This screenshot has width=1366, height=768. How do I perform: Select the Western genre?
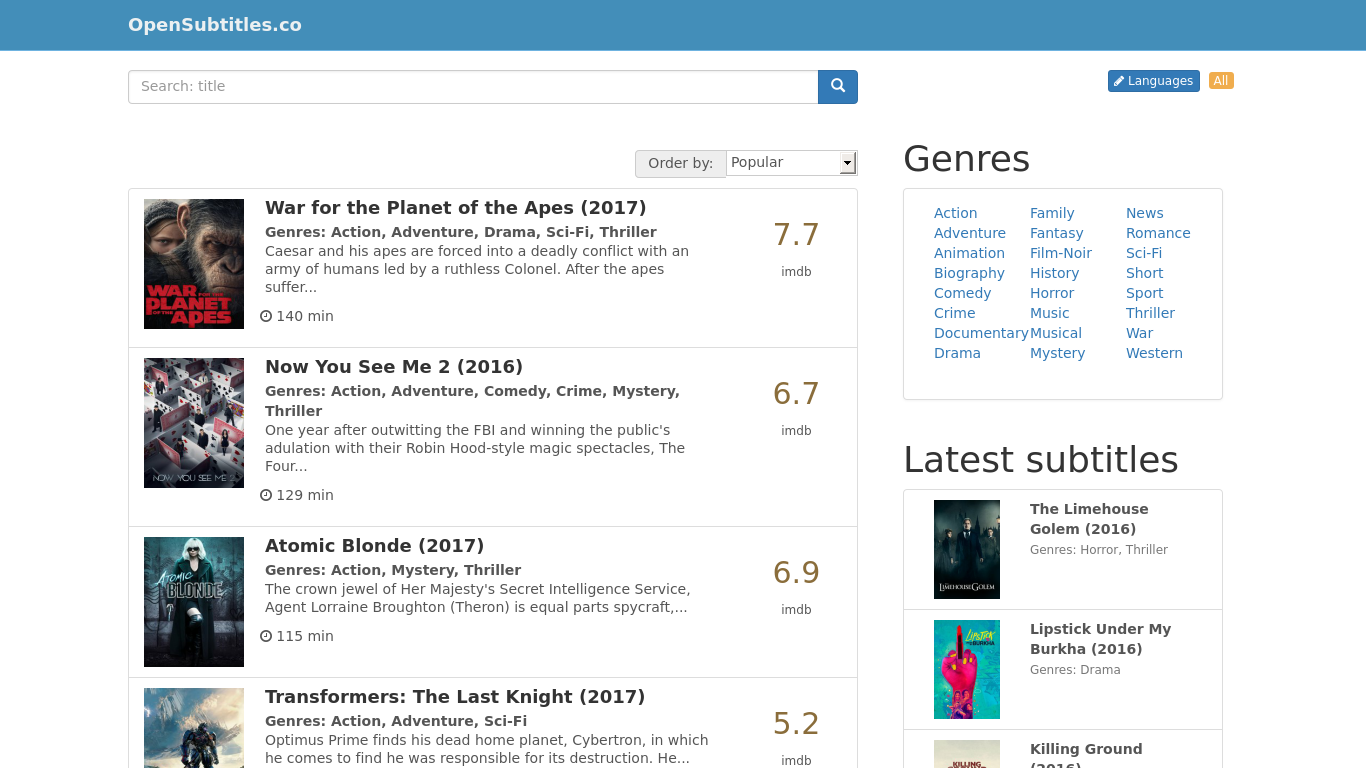click(1154, 353)
